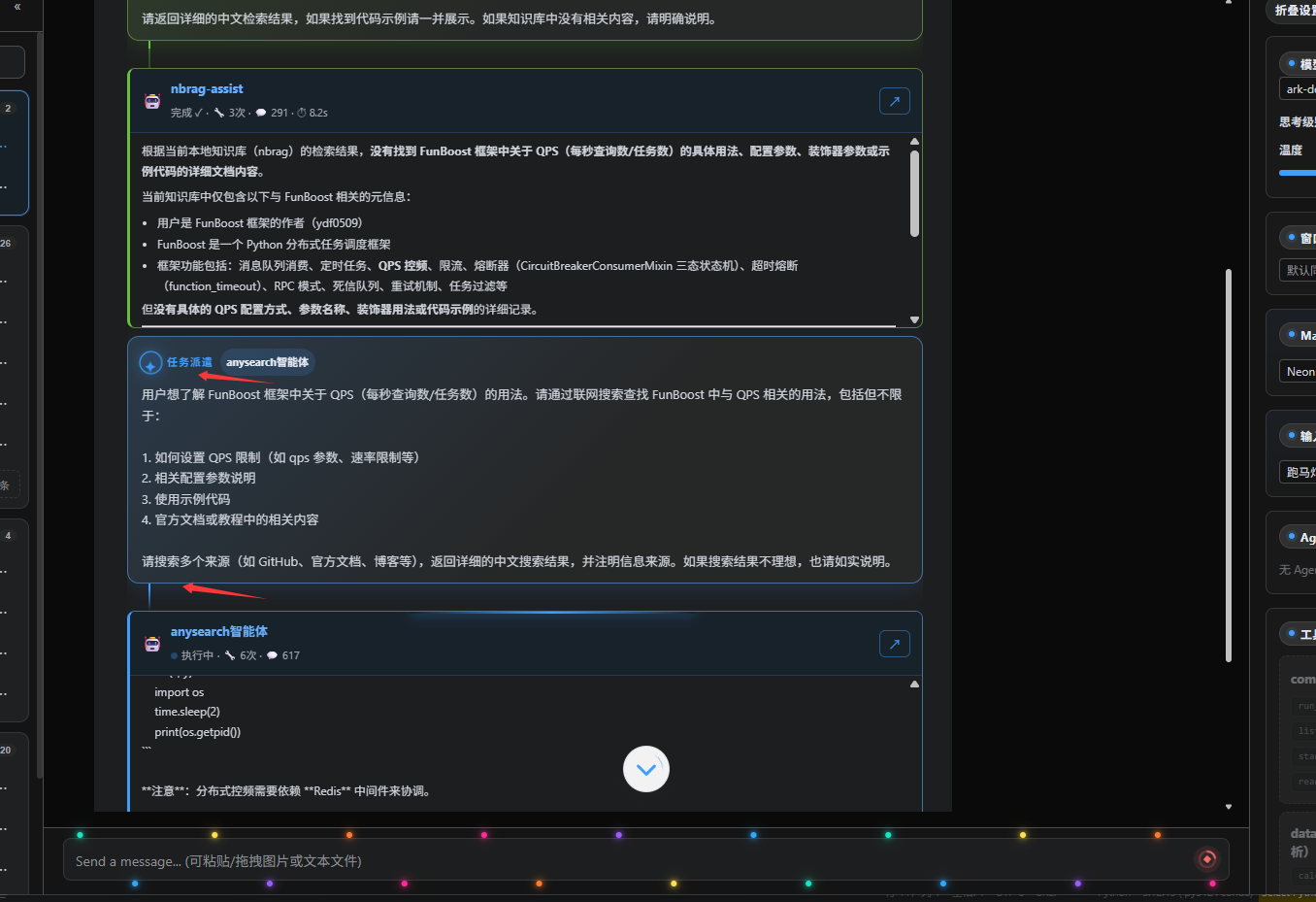Screen dimensions: 1316x902
Task: Click the nbrag-assist result scrollbar thumb
Action: pyautogui.click(x=914, y=194)
